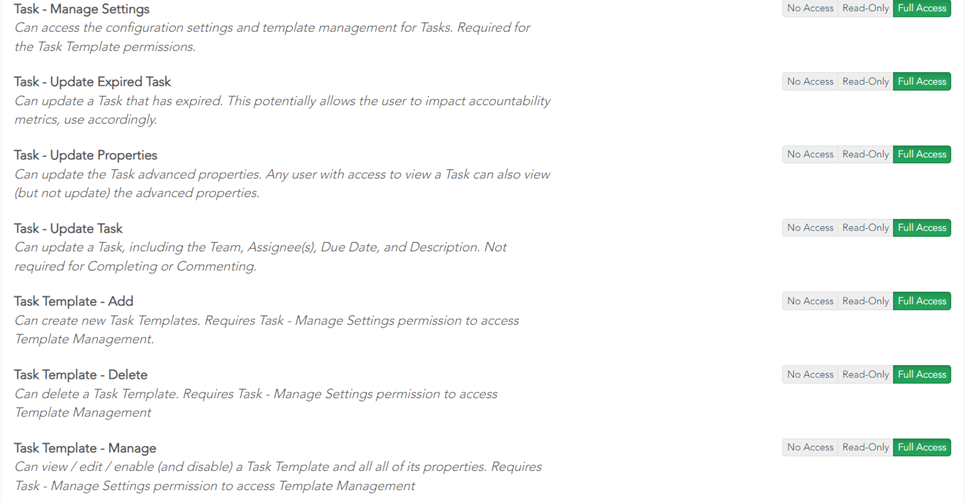The height and width of the screenshot is (502, 975).
Task: Set Task Template - Delete to No Access
Action: coord(810,374)
